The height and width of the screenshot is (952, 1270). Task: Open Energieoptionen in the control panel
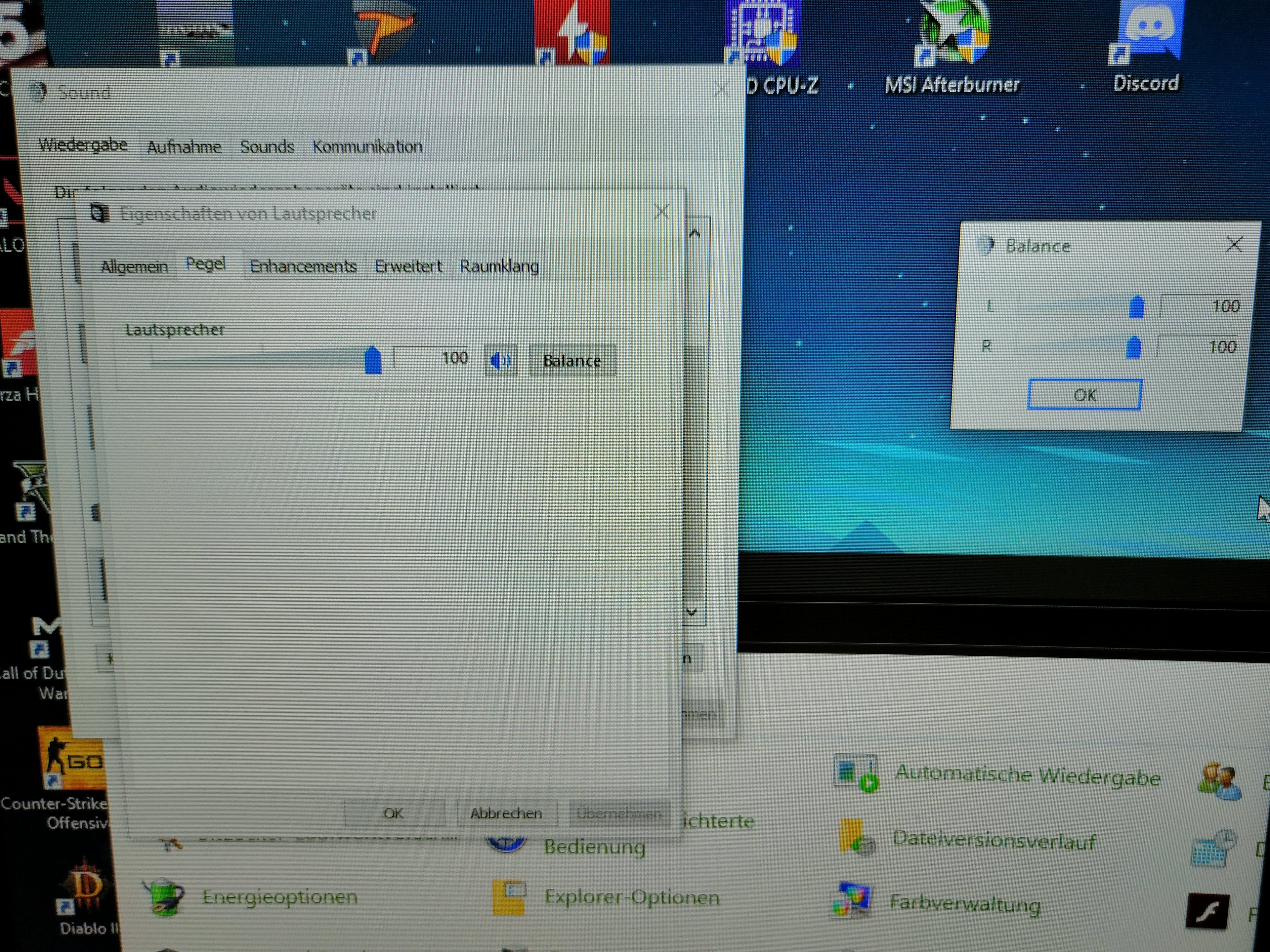click(279, 896)
